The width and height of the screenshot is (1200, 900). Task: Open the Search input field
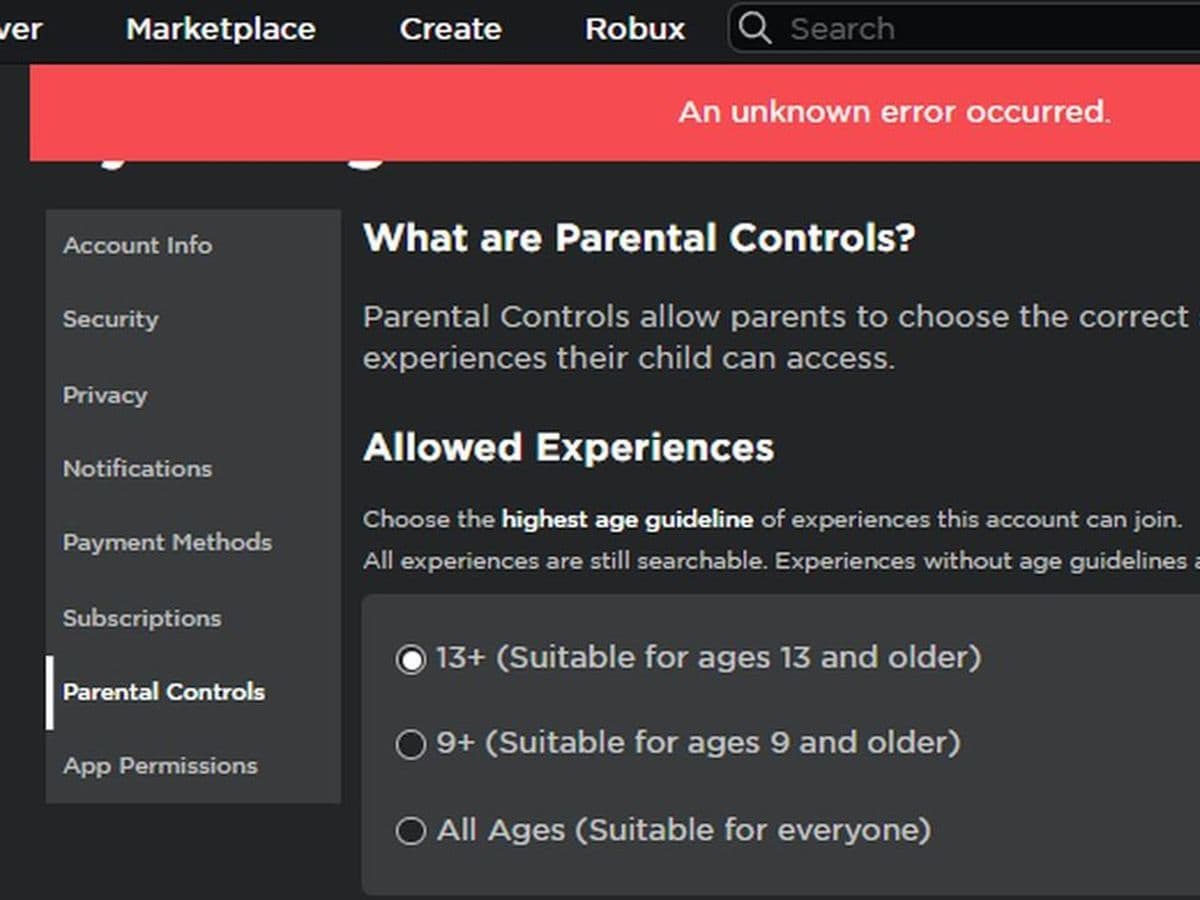[900, 28]
